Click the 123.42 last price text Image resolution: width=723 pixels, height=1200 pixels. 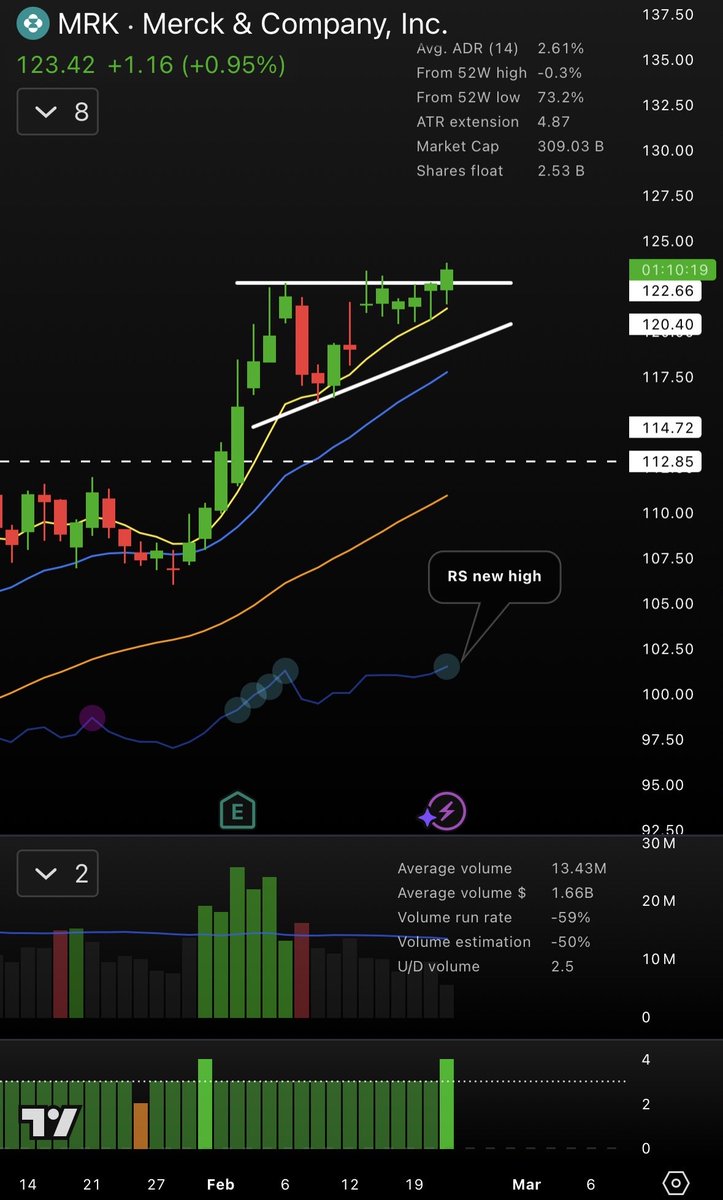(56, 66)
